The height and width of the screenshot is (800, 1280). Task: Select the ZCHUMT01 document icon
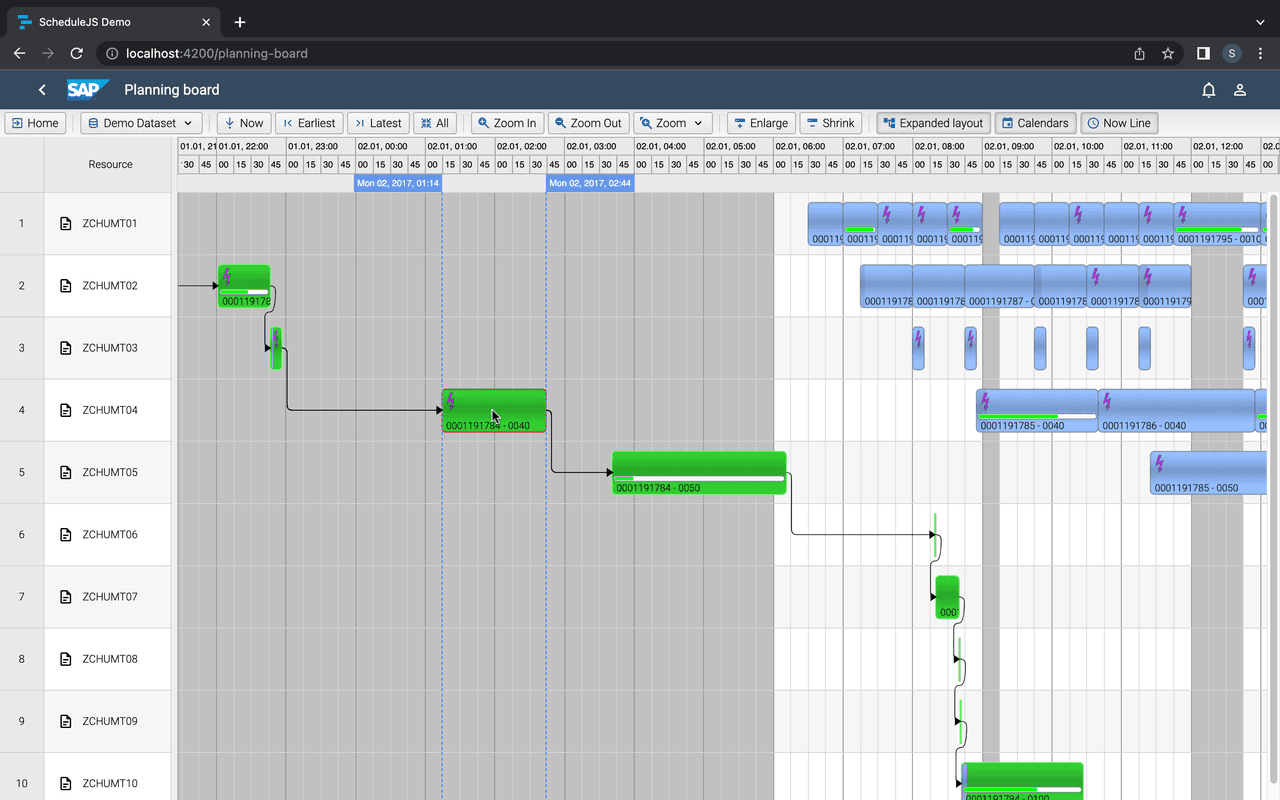66,223
